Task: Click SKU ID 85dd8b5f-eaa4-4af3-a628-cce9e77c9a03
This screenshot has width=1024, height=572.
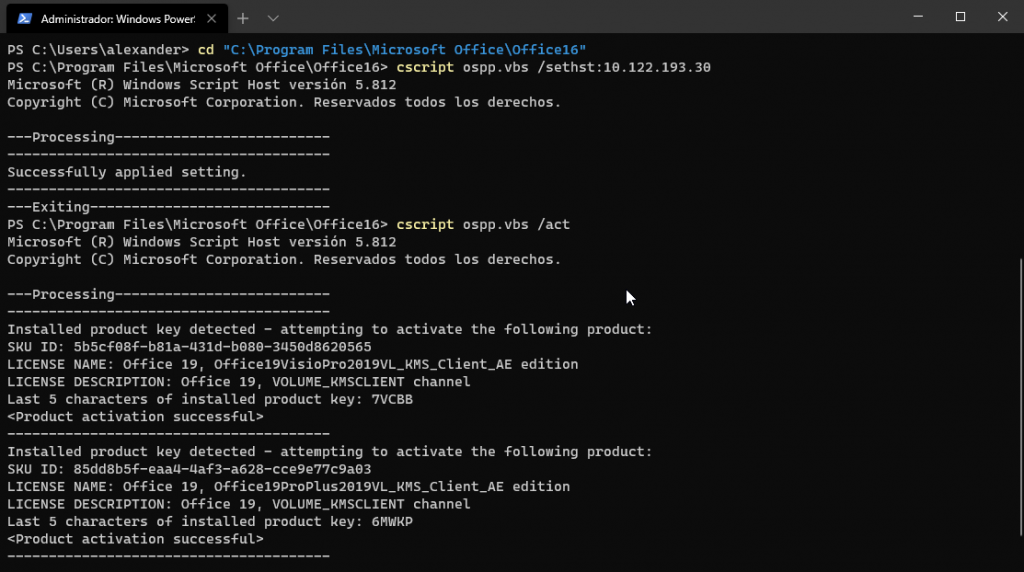Action: (x=189, y=469)
